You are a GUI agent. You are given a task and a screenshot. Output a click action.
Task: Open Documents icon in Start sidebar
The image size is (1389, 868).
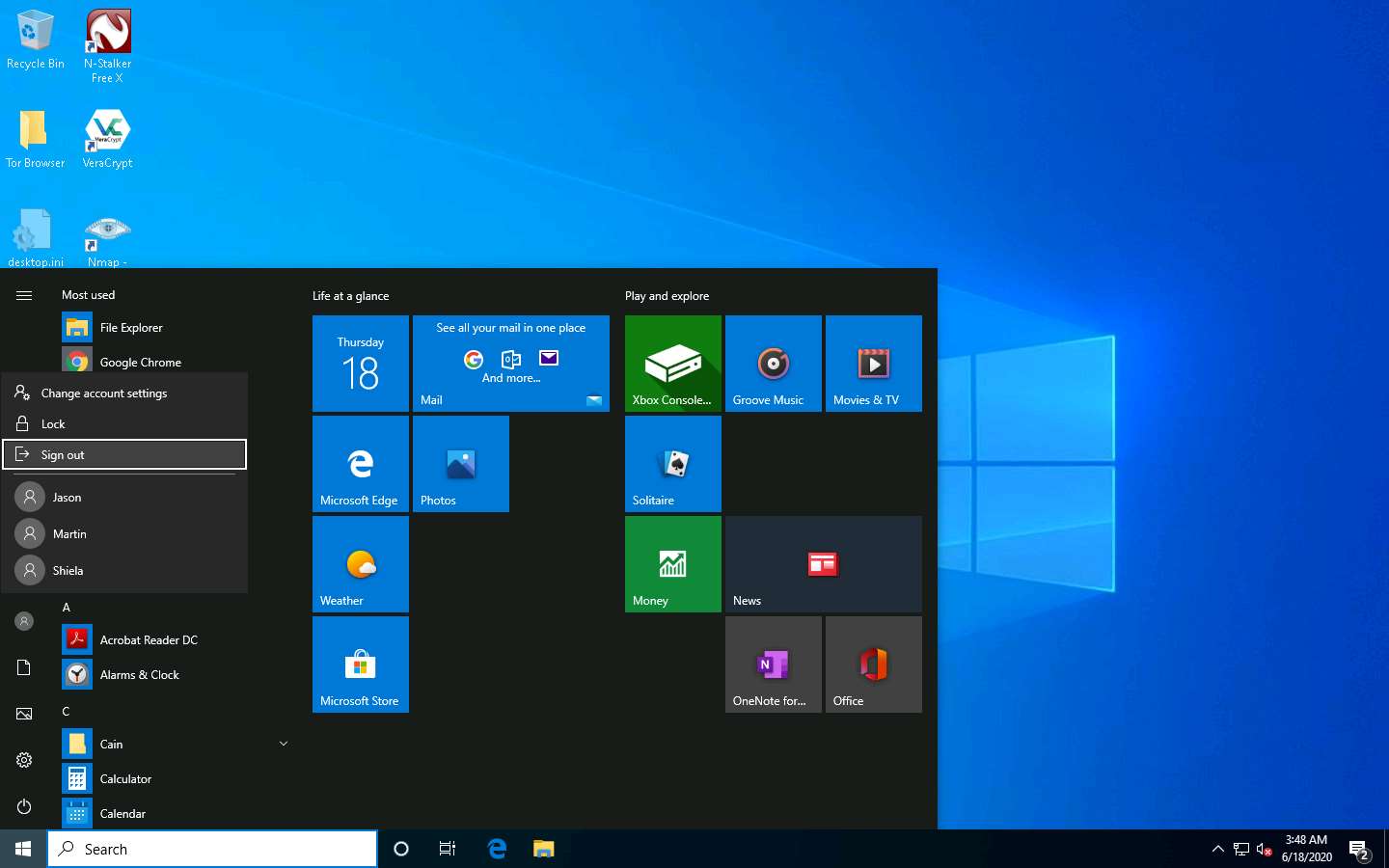[x=24, y=667]
